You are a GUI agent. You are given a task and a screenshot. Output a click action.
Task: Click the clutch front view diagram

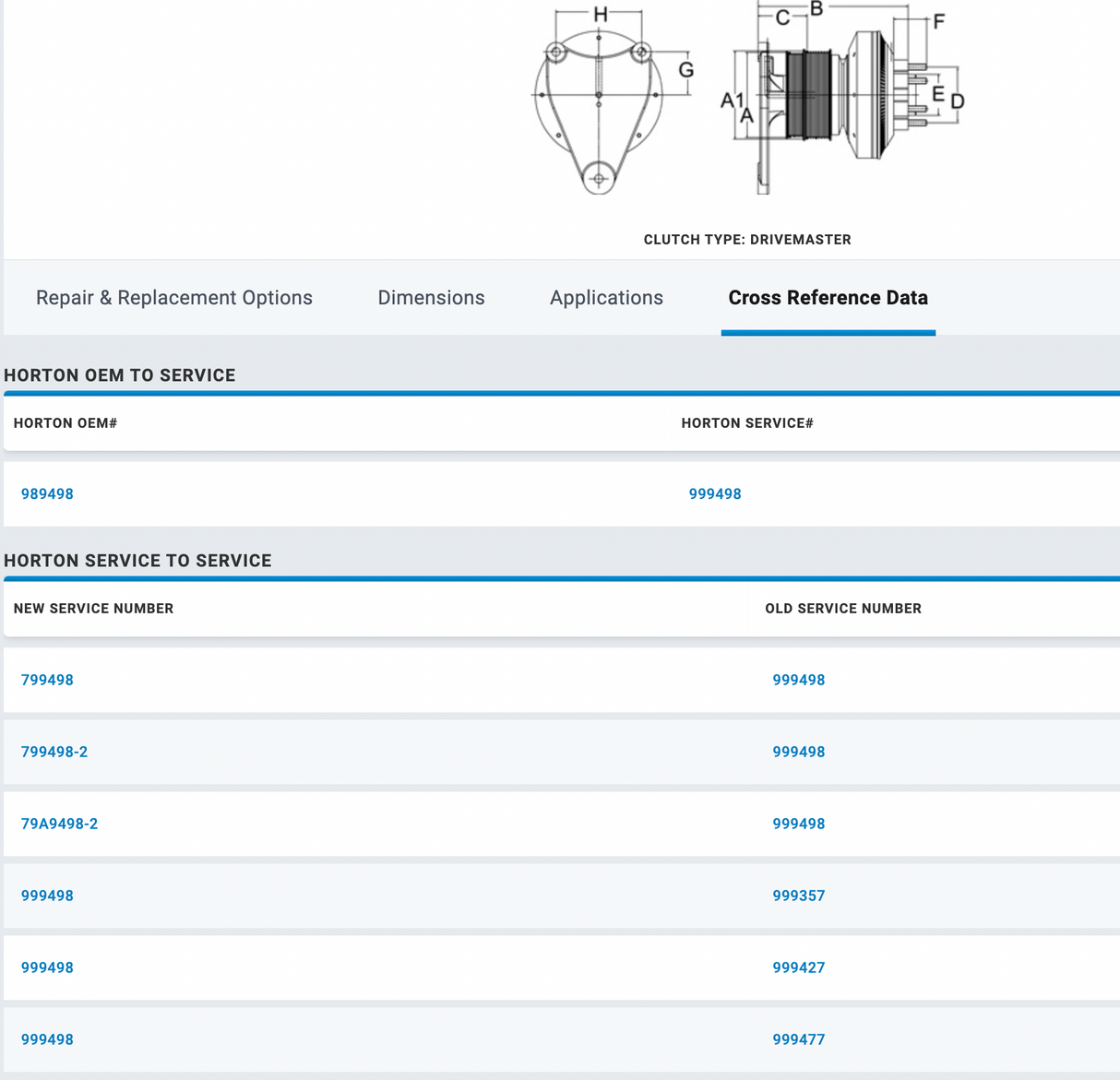(599, 101)
